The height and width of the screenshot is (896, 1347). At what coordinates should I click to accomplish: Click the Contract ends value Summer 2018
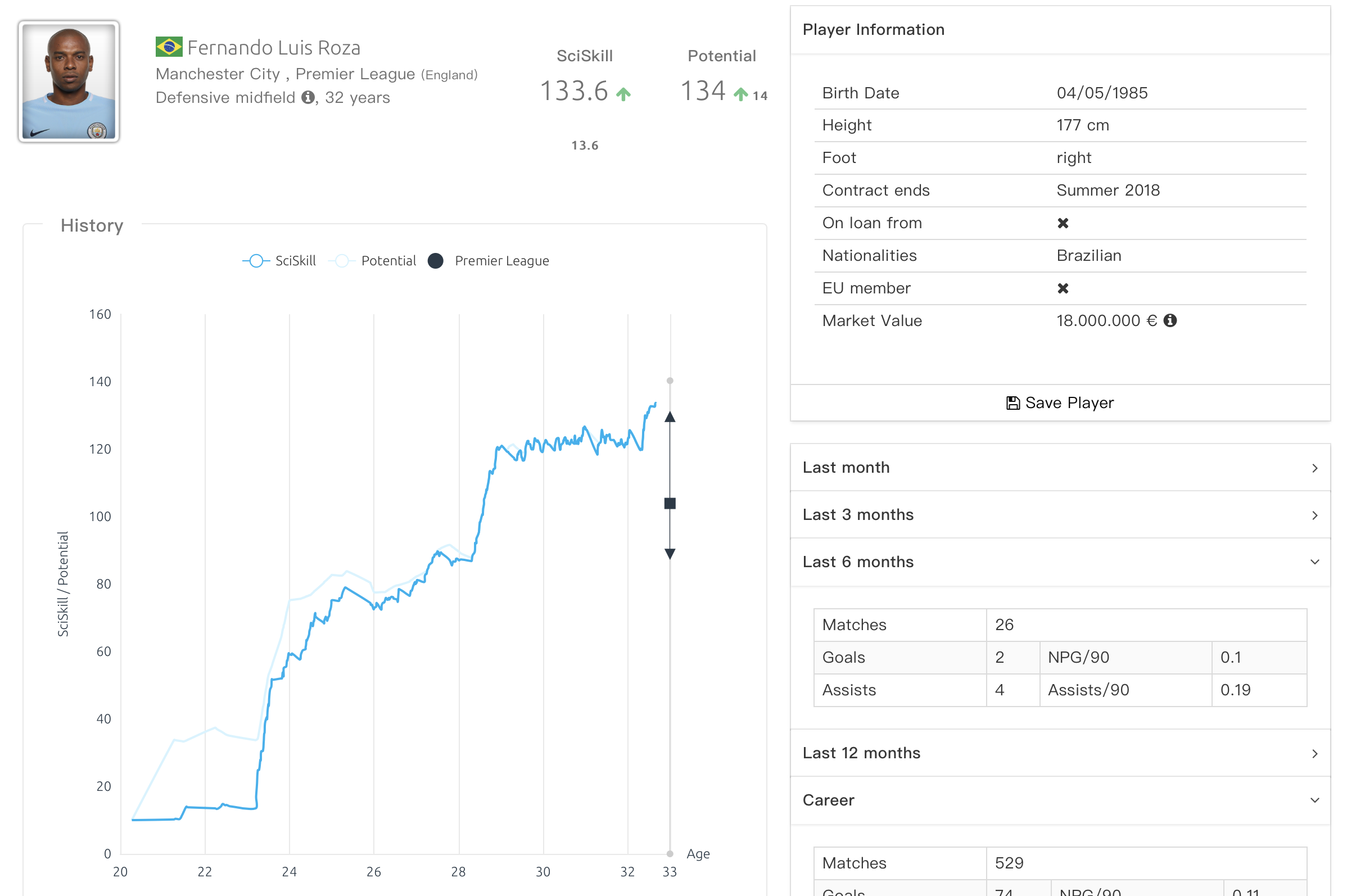pos(1108,191)
